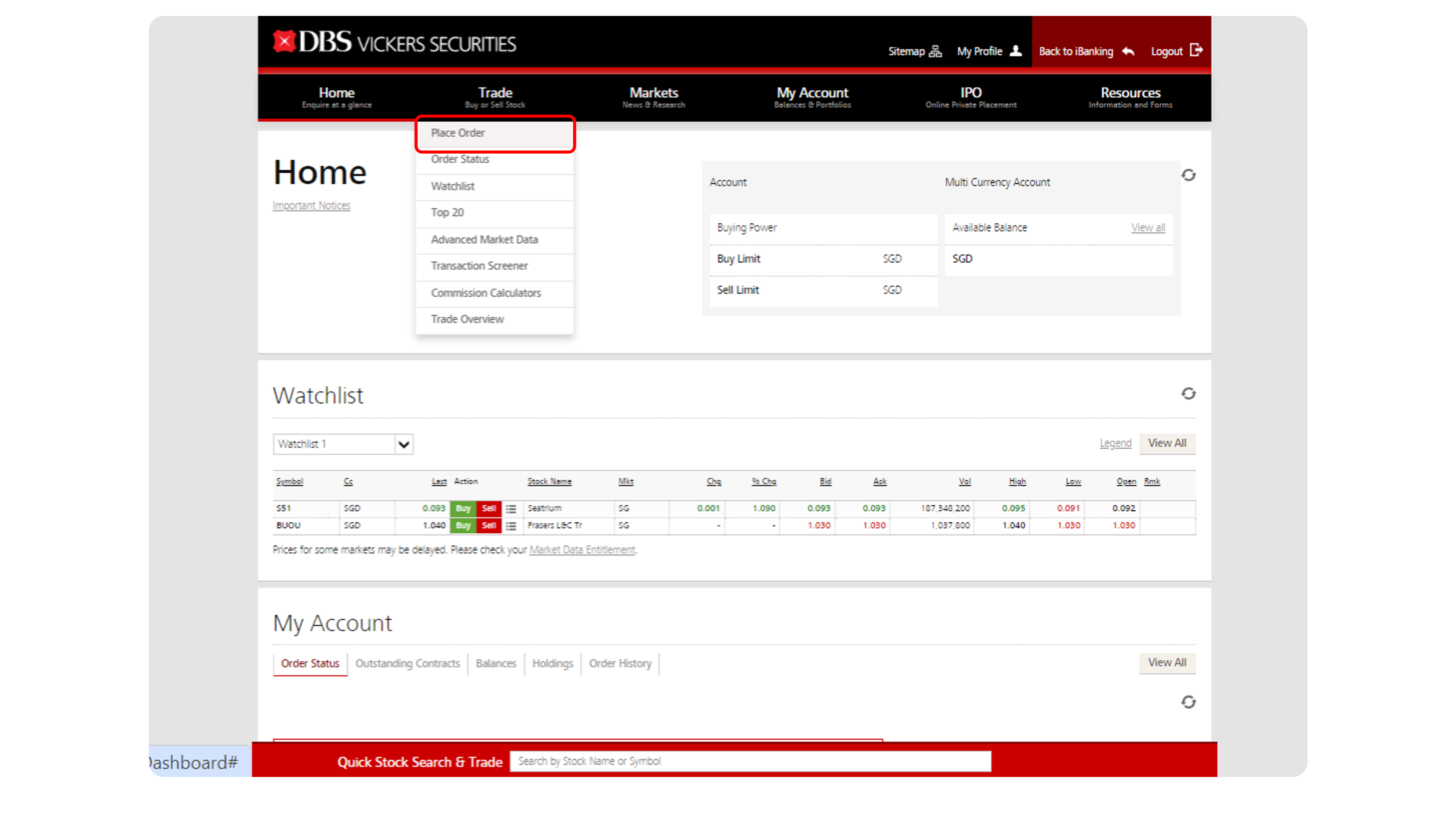Open the Resources navigation menu
The image size is (1456, 839).
coord(1131,97)
